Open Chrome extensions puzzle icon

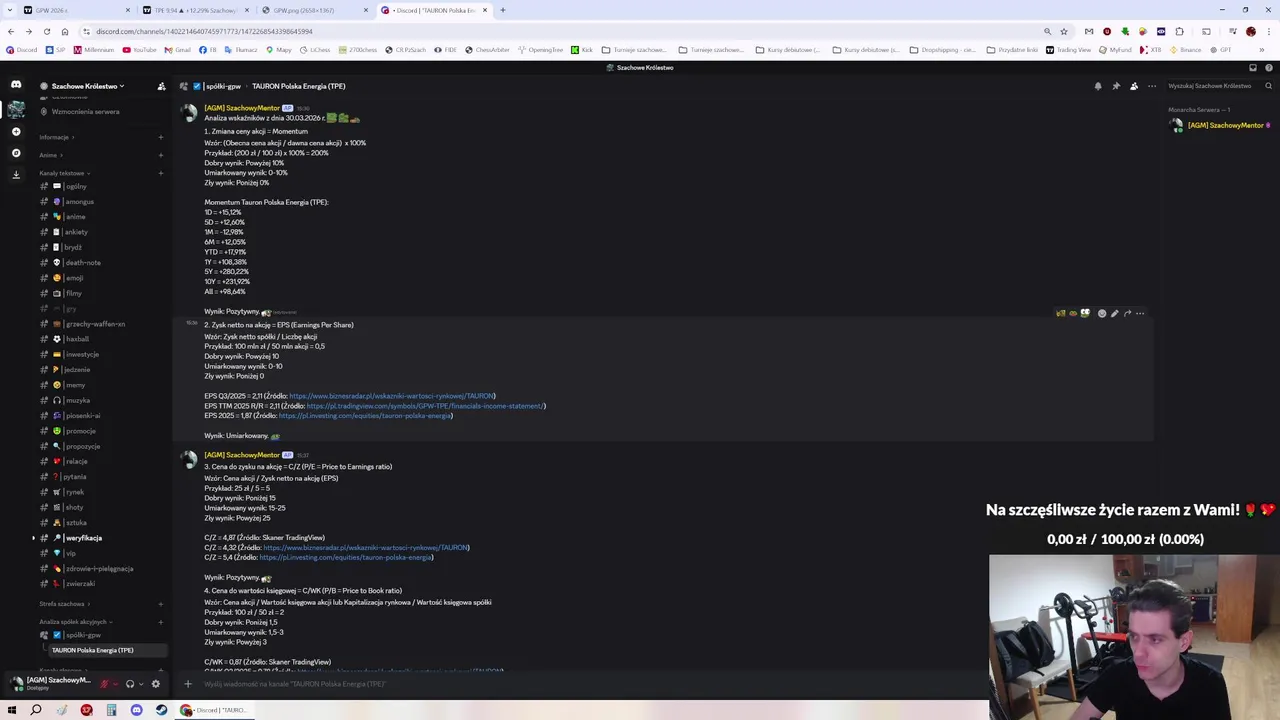coord(1179,31)
